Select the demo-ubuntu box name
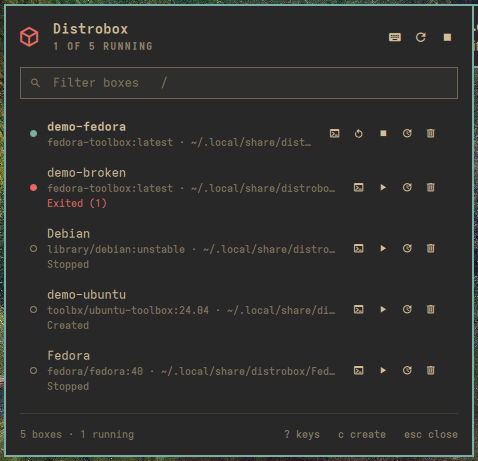This screenshot has width=478, height=461. pos(87,295)
